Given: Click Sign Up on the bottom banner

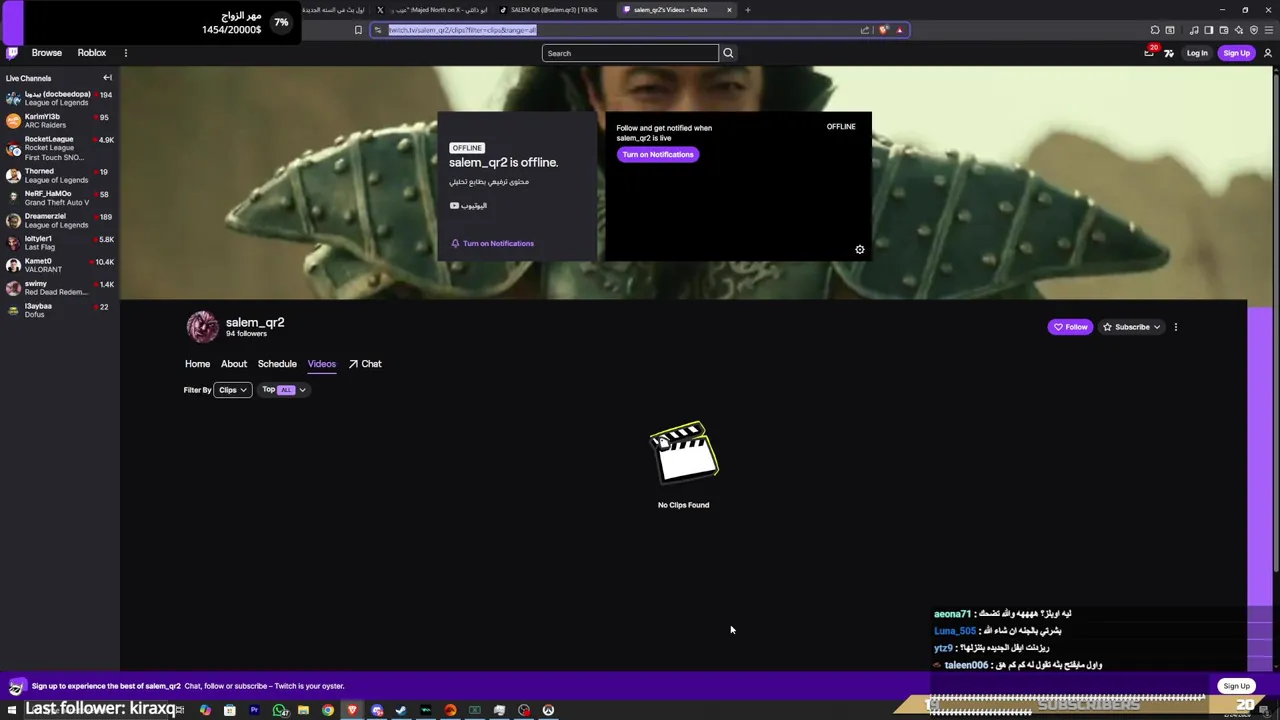Looking at the screenshot, I should coord(1237,686).
